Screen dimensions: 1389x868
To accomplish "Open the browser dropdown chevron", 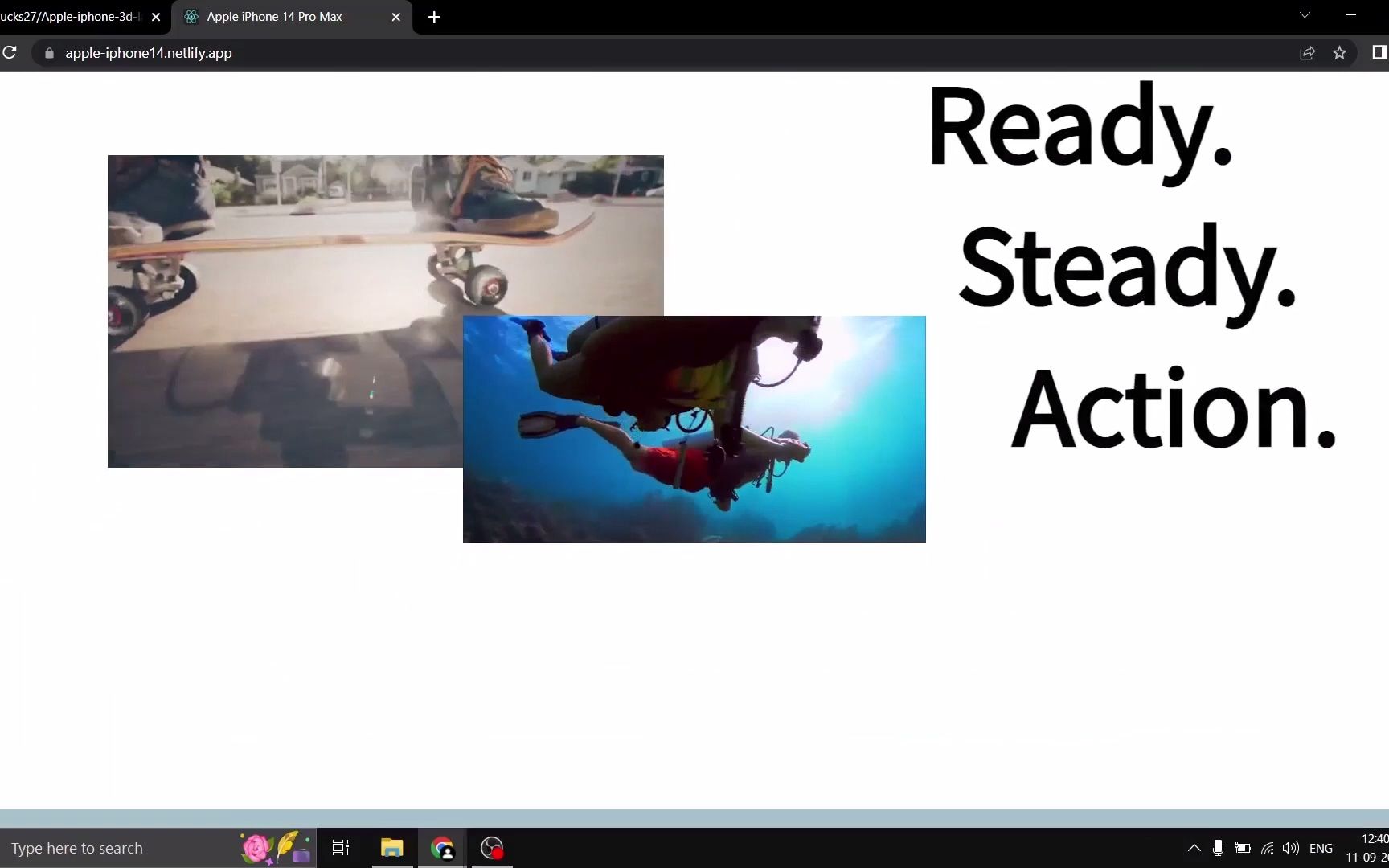I will tap(1304, 14).
